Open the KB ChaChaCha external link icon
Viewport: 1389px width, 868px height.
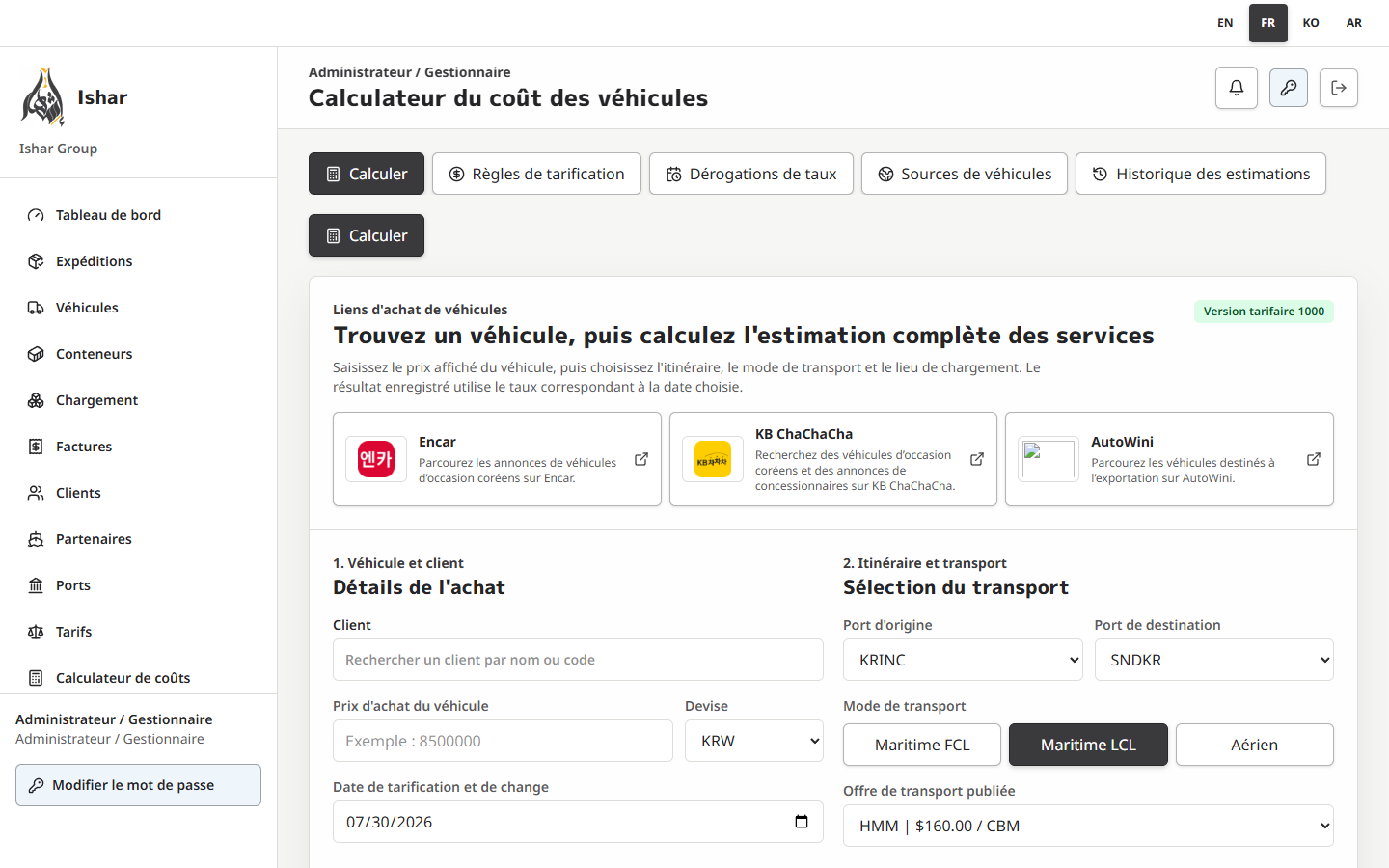point(977,459)
